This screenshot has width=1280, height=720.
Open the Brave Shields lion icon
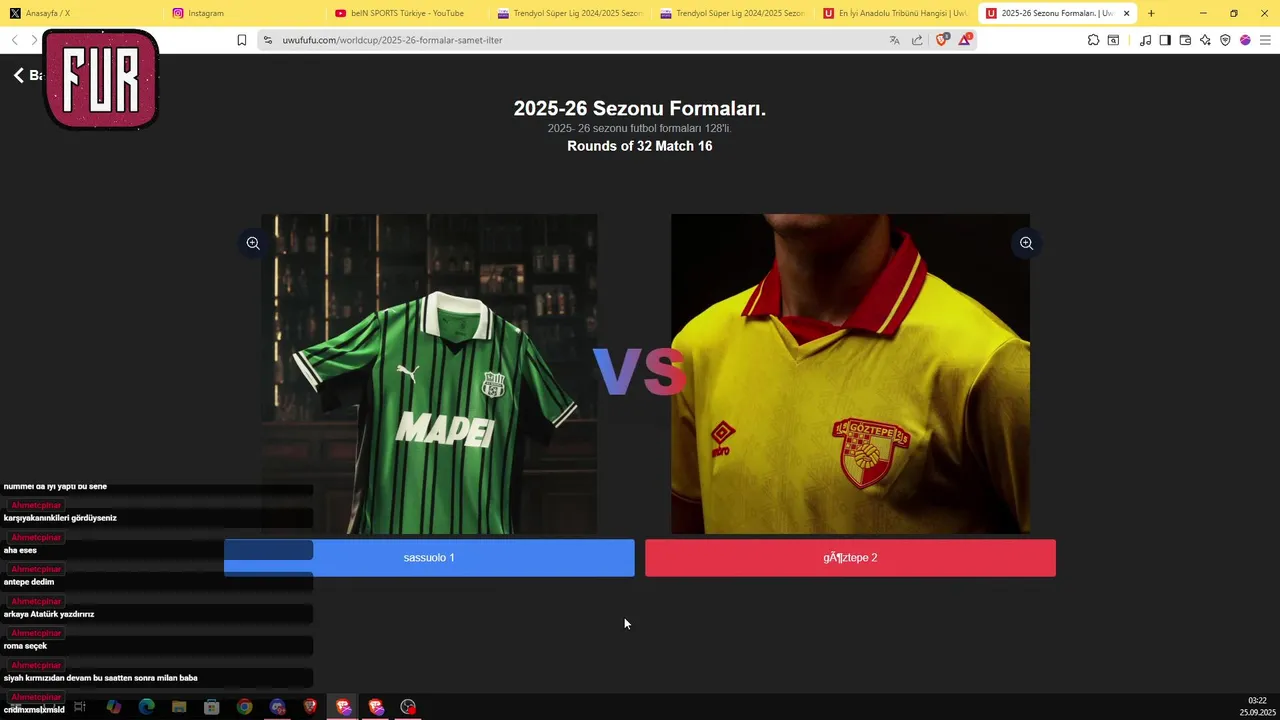pos(941,40)
